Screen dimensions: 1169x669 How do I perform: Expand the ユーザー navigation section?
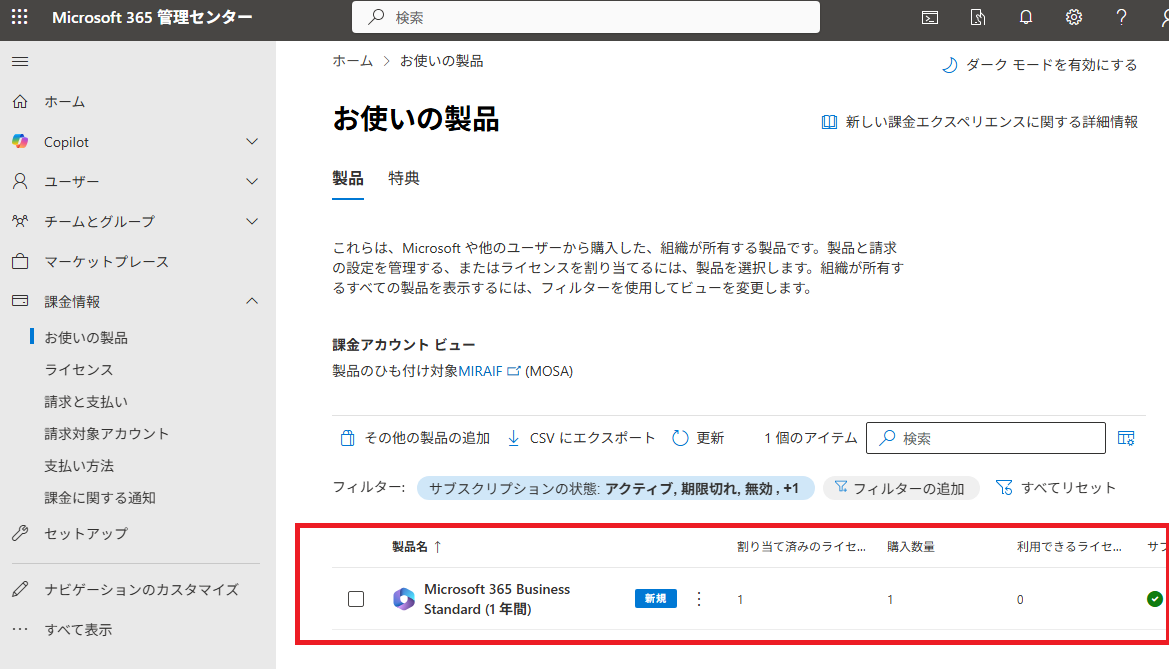tap(252, 182)
